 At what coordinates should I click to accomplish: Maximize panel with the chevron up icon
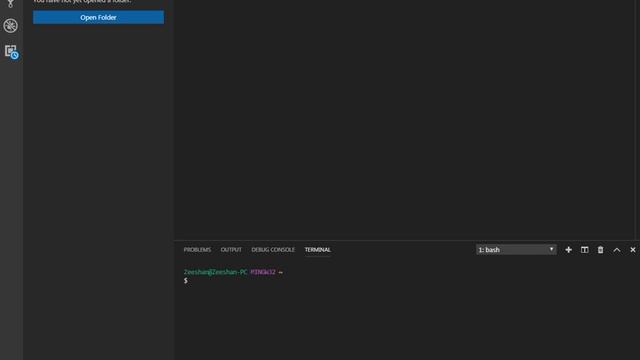click(617, 250)
